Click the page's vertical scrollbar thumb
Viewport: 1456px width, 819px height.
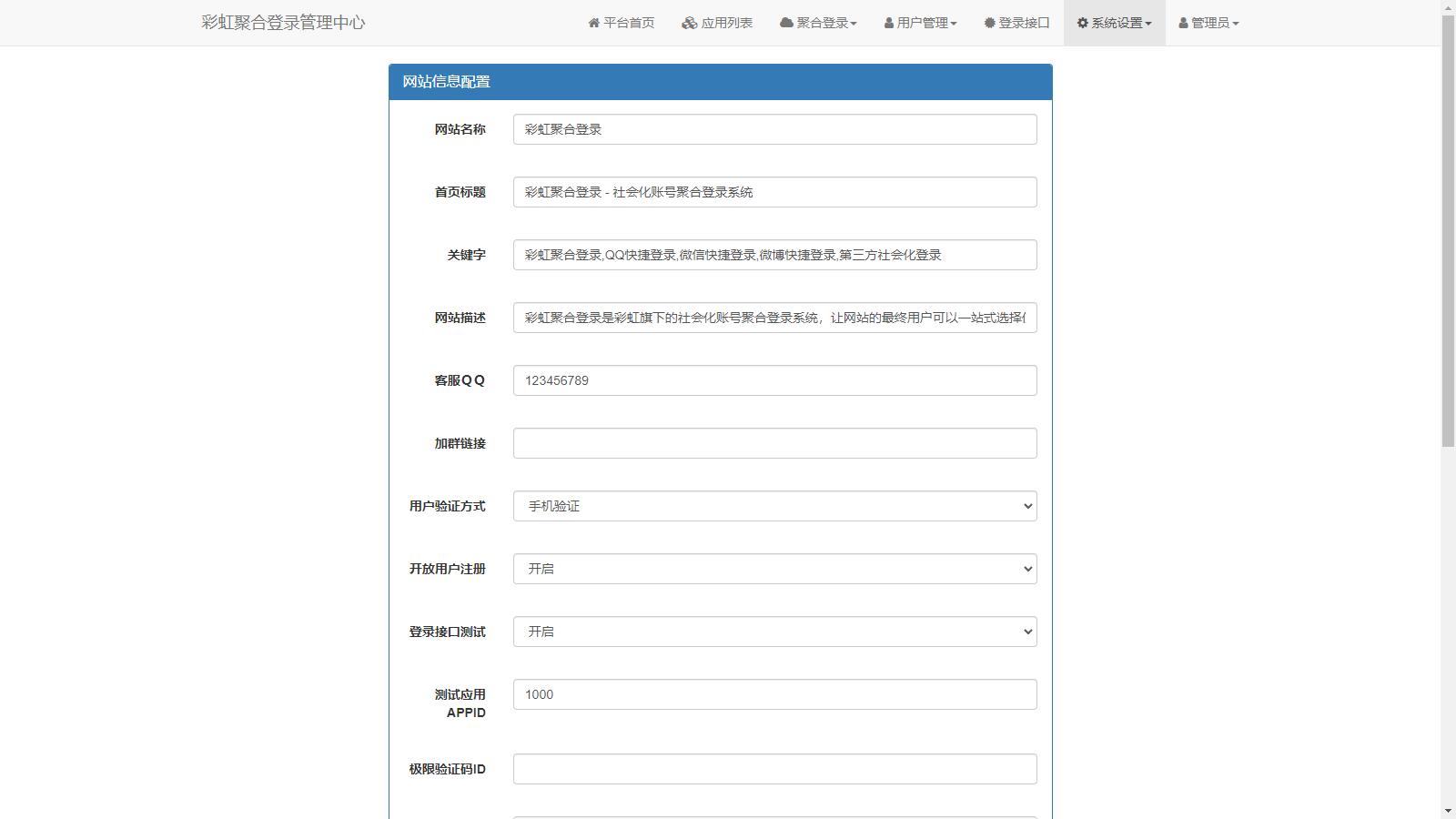pyautogui.click(x=1448, y=227)
